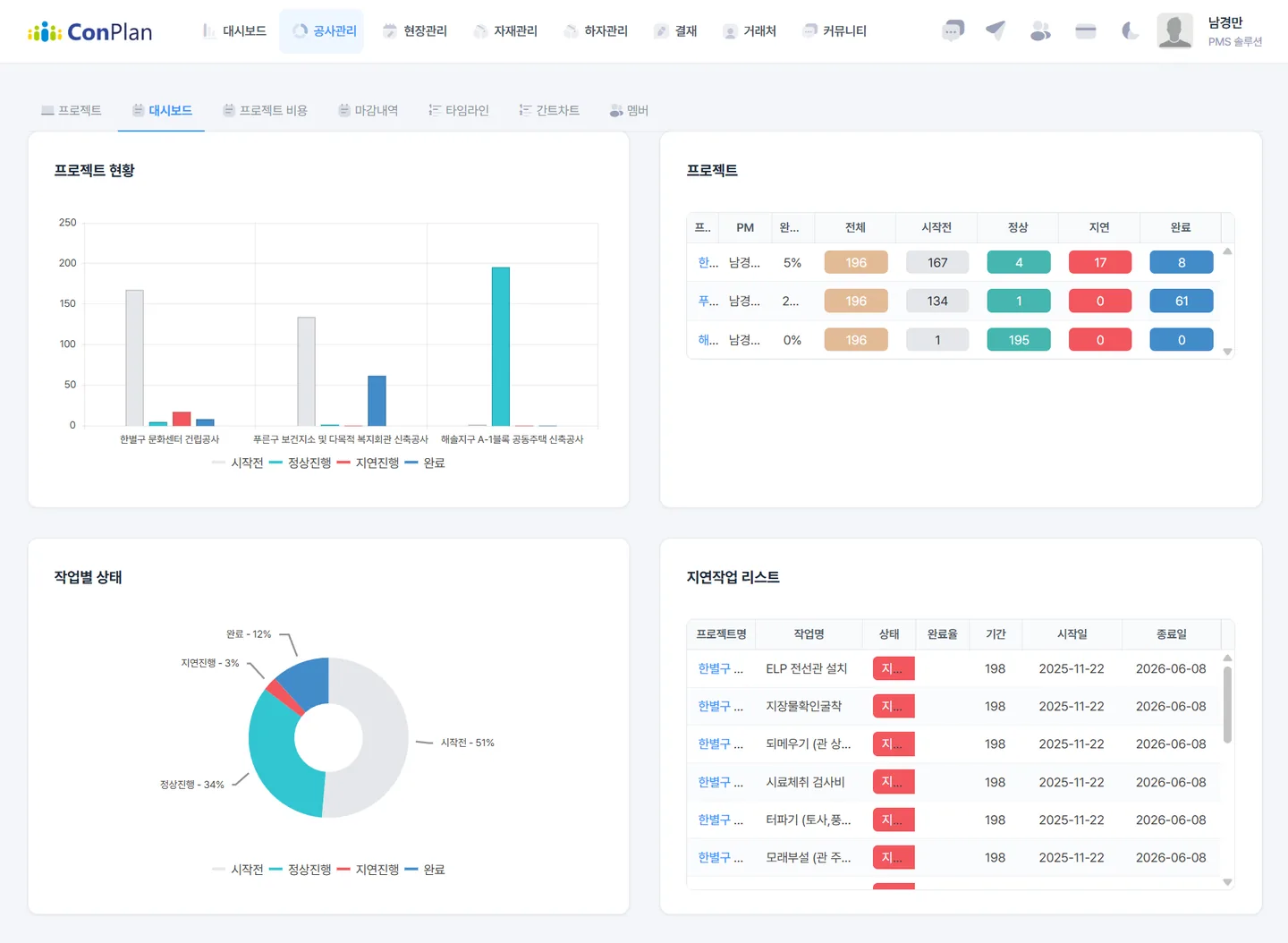Toggle 지연진행 legend in bar chart
The height and width of the screenshot is (943, 1288).
368,463
